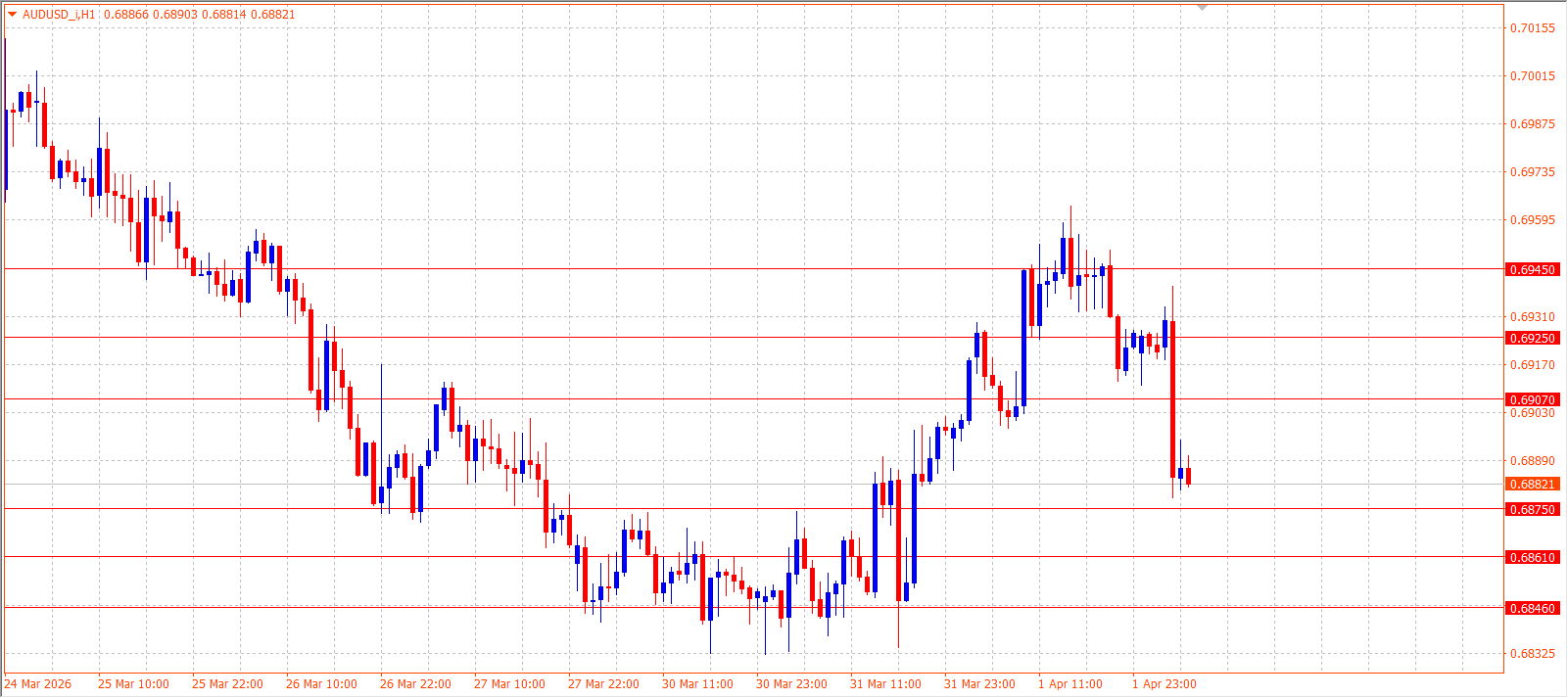Image resolution: width=1568 pixels, height=698 pixels.
Task: Select the 0.68610 red price level label
Action: coord(1532,557)
